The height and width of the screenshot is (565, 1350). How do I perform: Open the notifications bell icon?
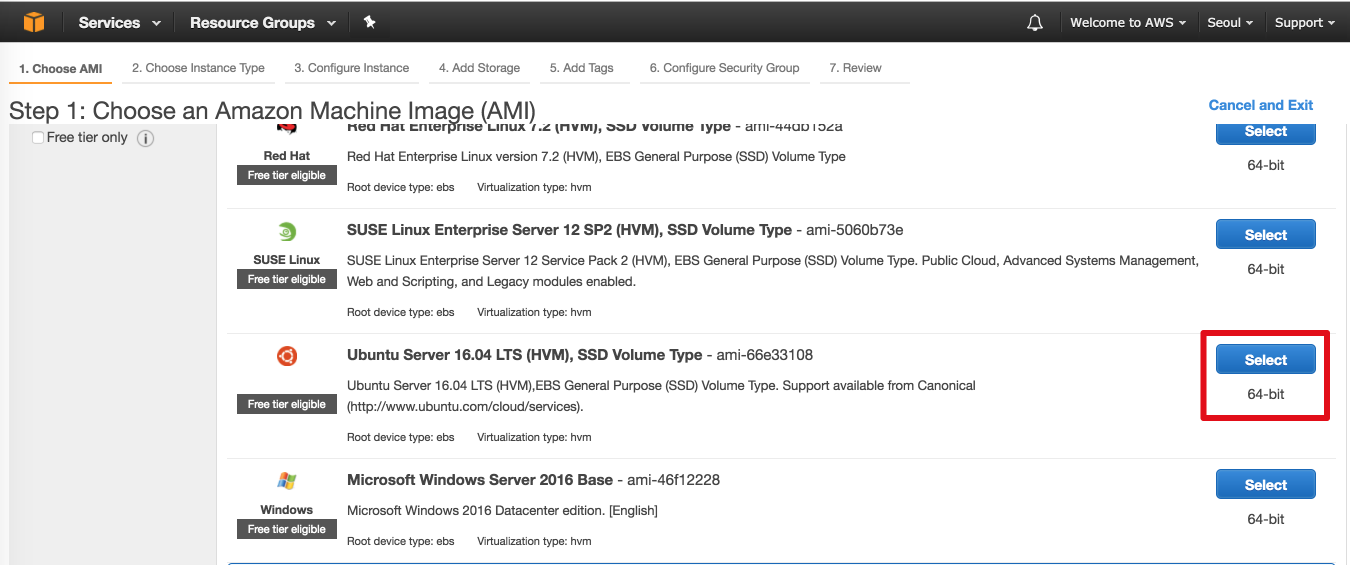pos(1035,22)
